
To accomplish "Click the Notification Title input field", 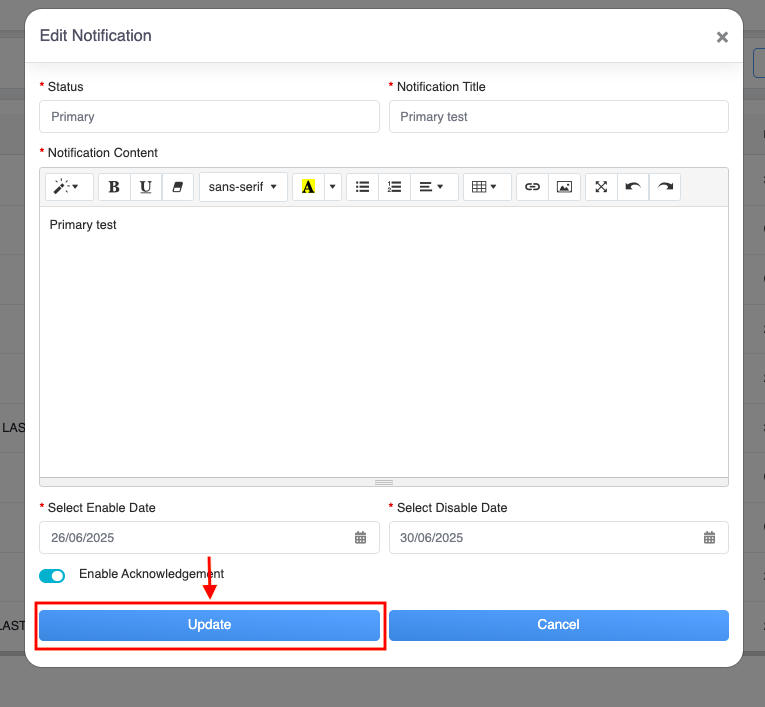I will tap(558, 117).
